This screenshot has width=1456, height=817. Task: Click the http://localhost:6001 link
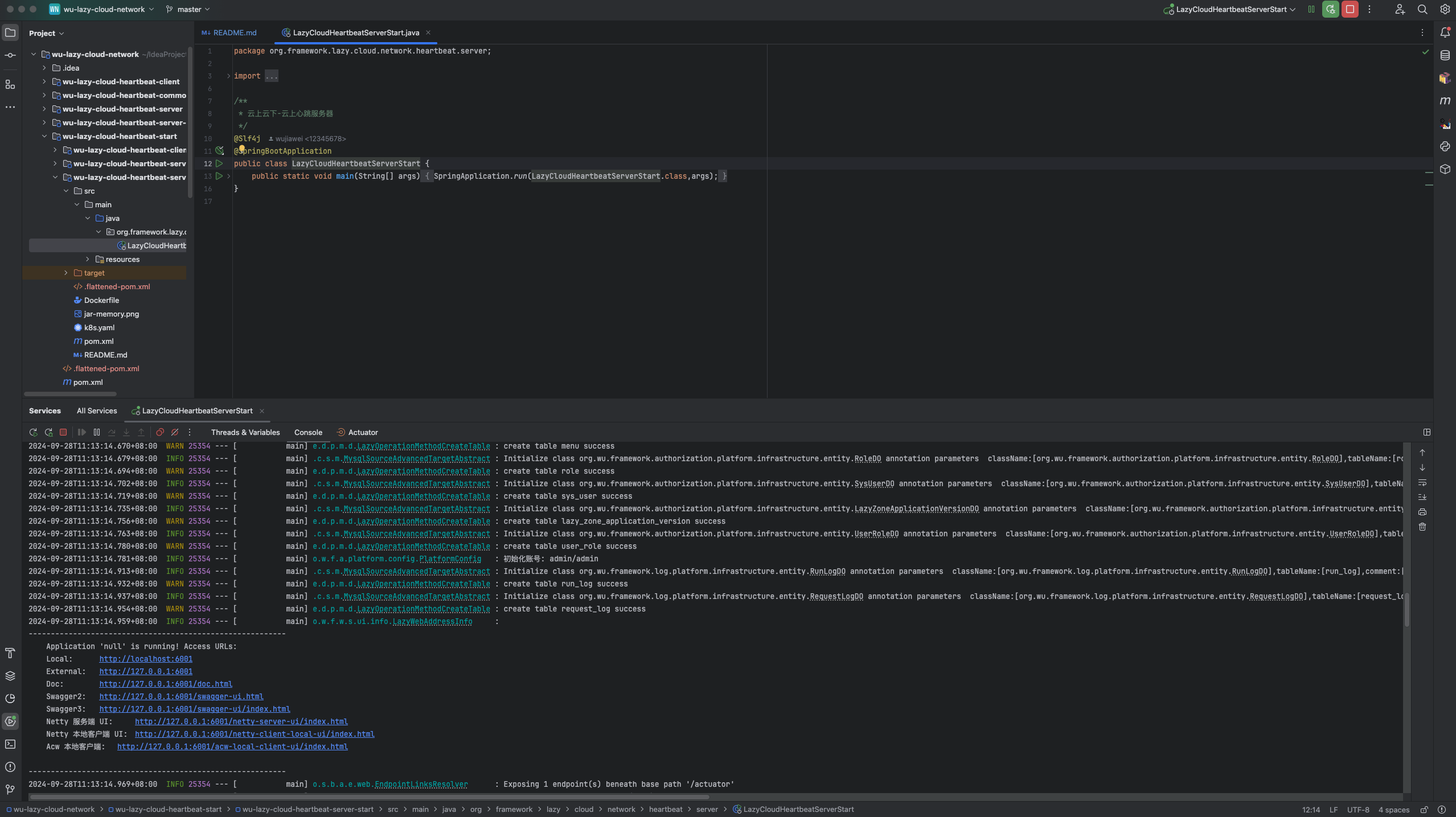pos(146,659)
